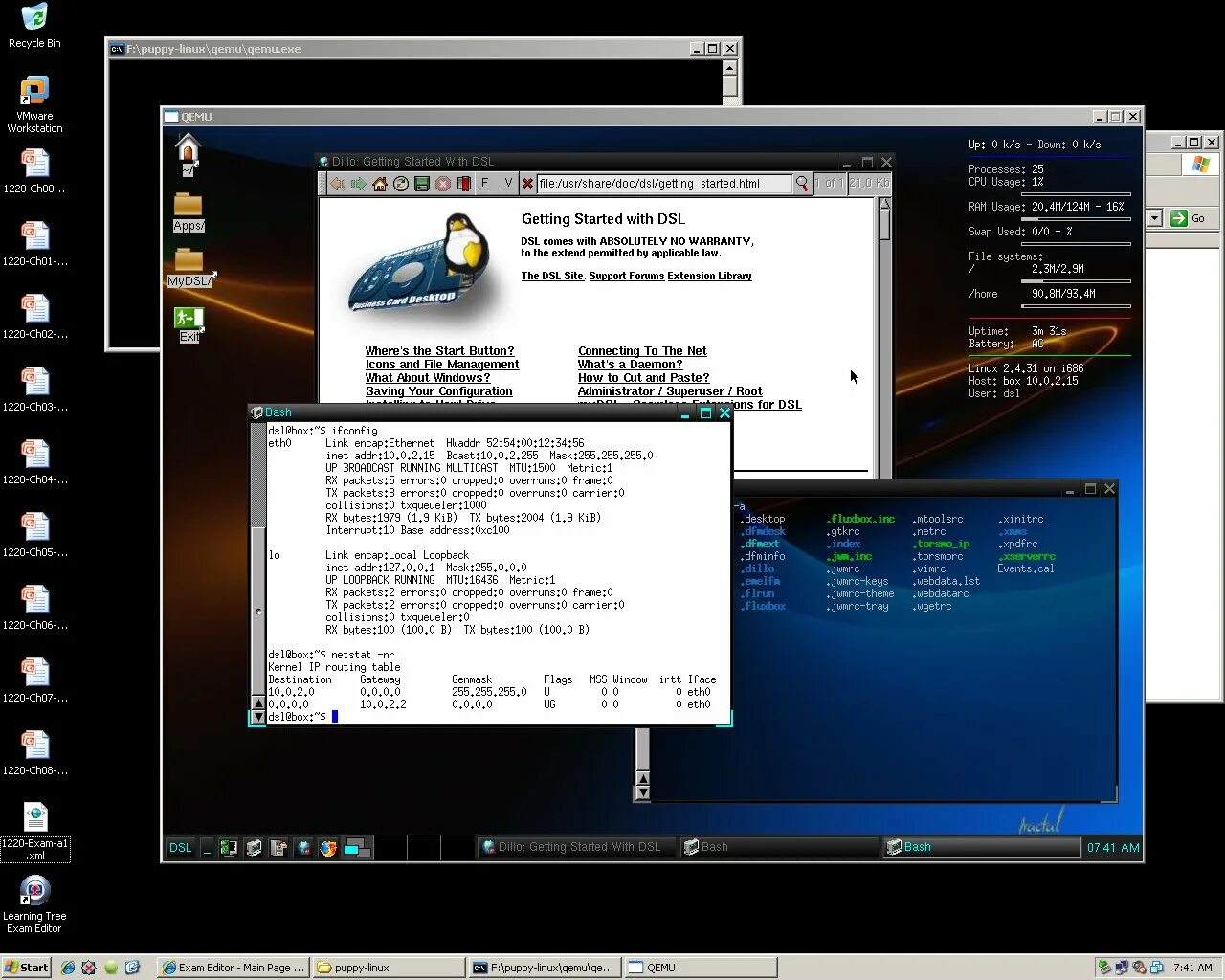Switch to qemu.exe console taskbar button

545,968
